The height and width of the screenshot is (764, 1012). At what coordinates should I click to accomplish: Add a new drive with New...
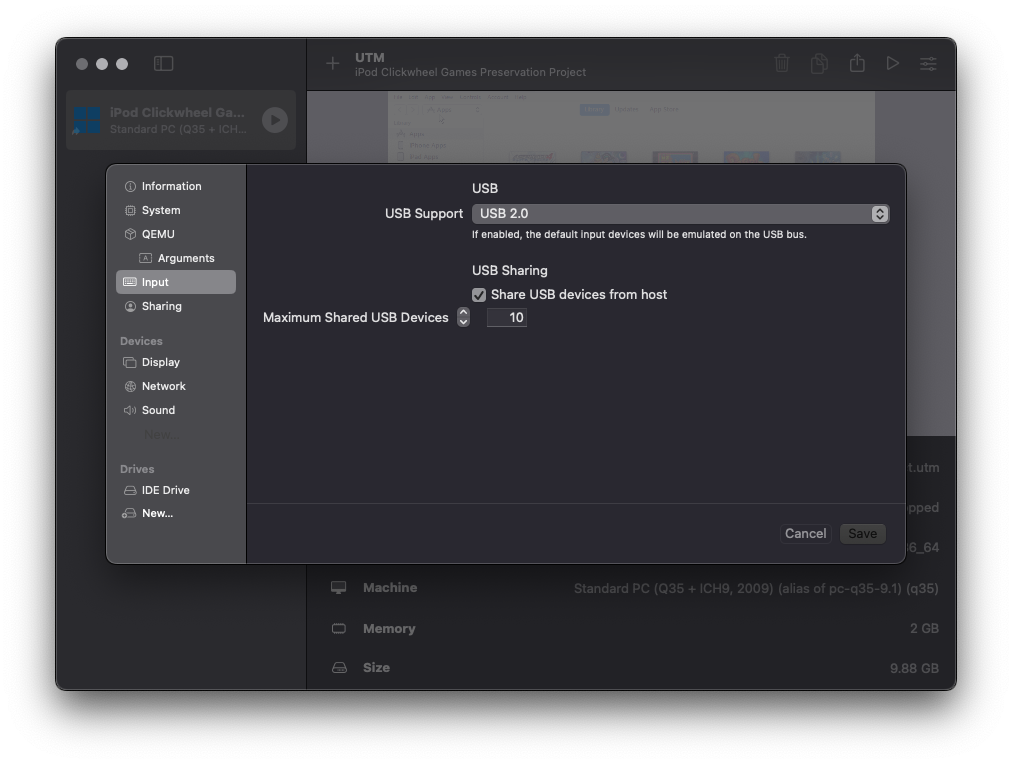[x=176, y=514]
